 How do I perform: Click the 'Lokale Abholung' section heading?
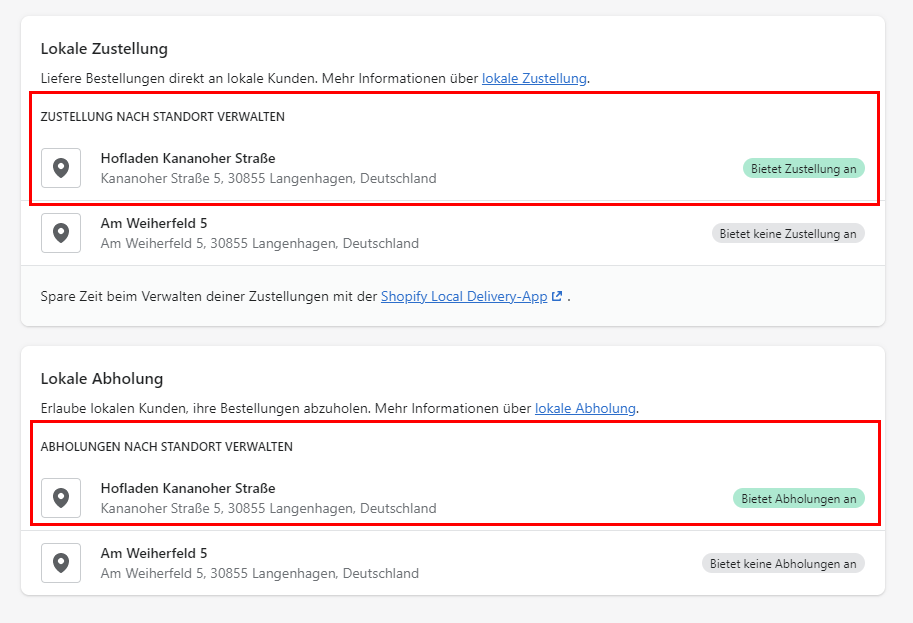(102, 379)
